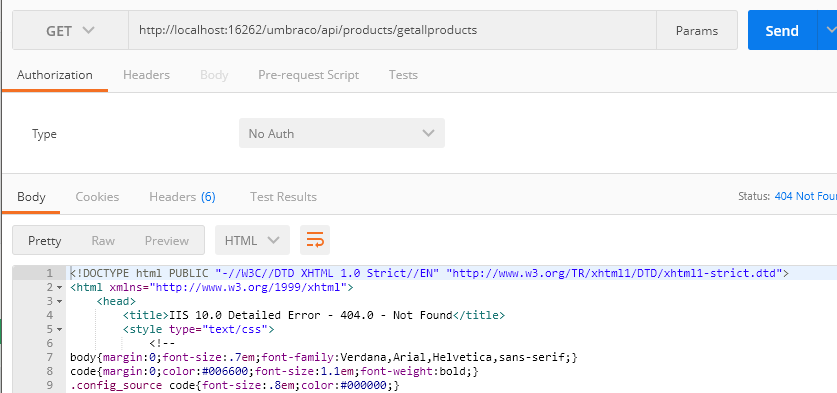The width and height of the screenshot is (837, 393).
Task: Switch to the Authorization tab
Action: point(54,75)
